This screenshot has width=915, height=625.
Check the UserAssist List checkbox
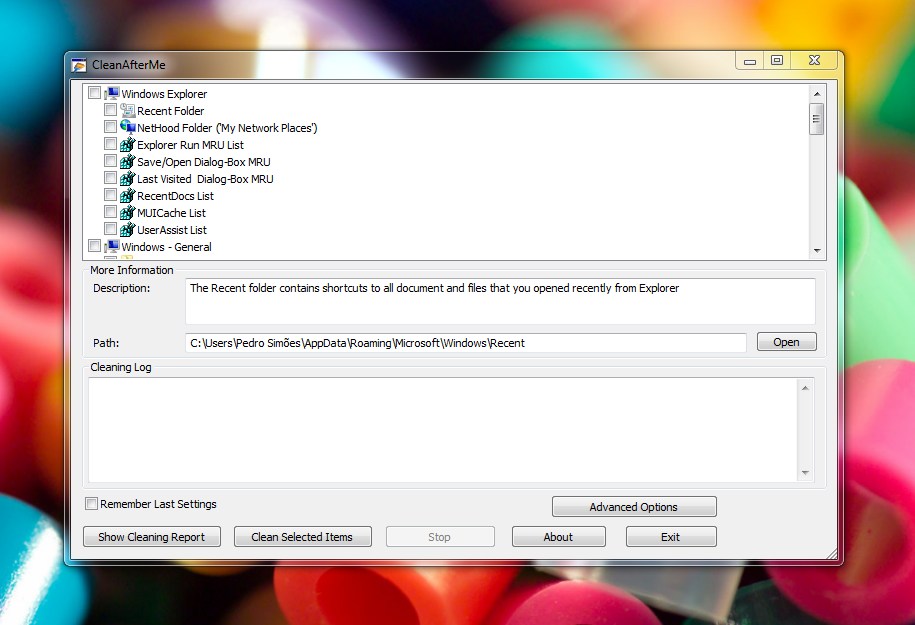(x=110, y=228)
